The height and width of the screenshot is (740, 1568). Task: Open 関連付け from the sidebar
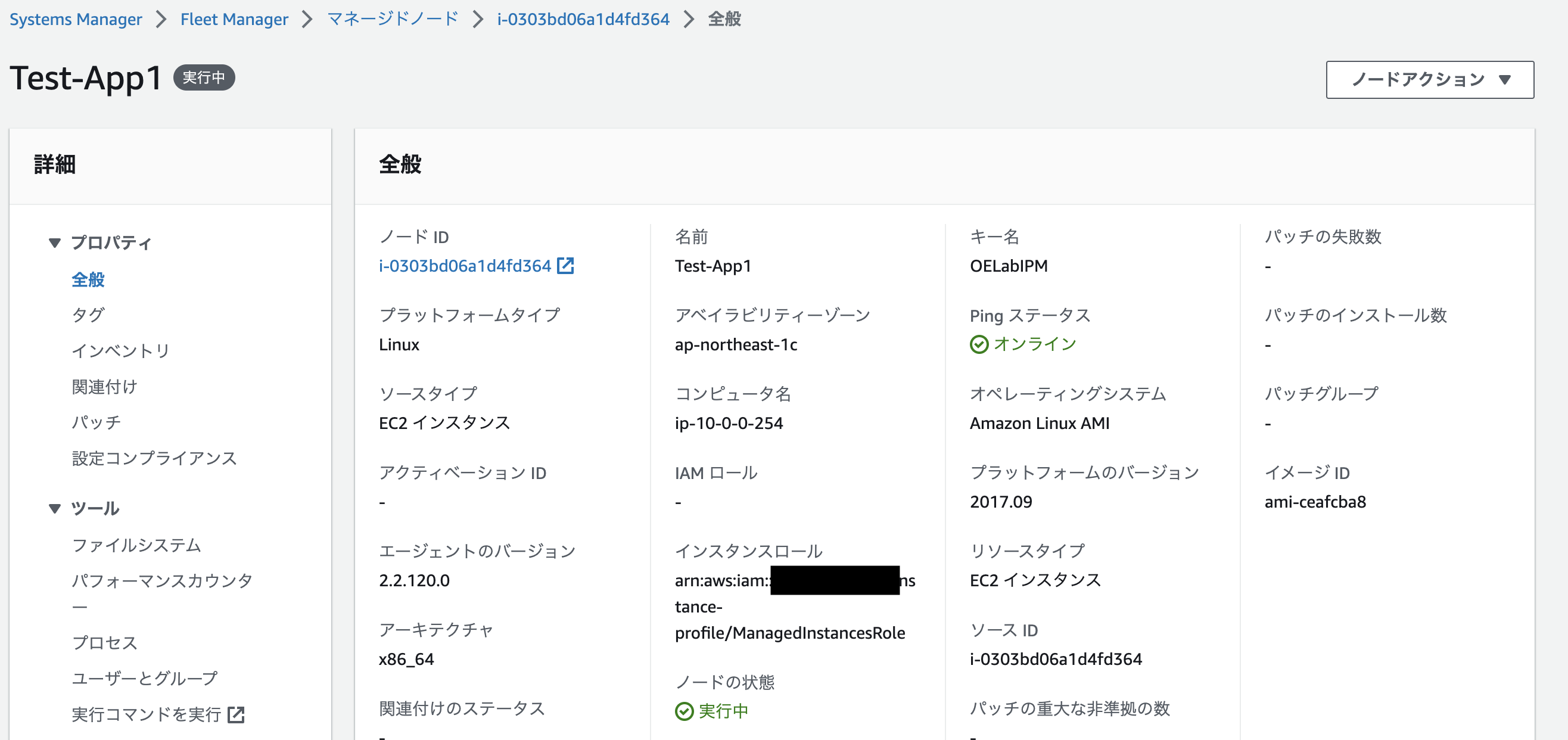pyautogui.click(x=105, y=386)
